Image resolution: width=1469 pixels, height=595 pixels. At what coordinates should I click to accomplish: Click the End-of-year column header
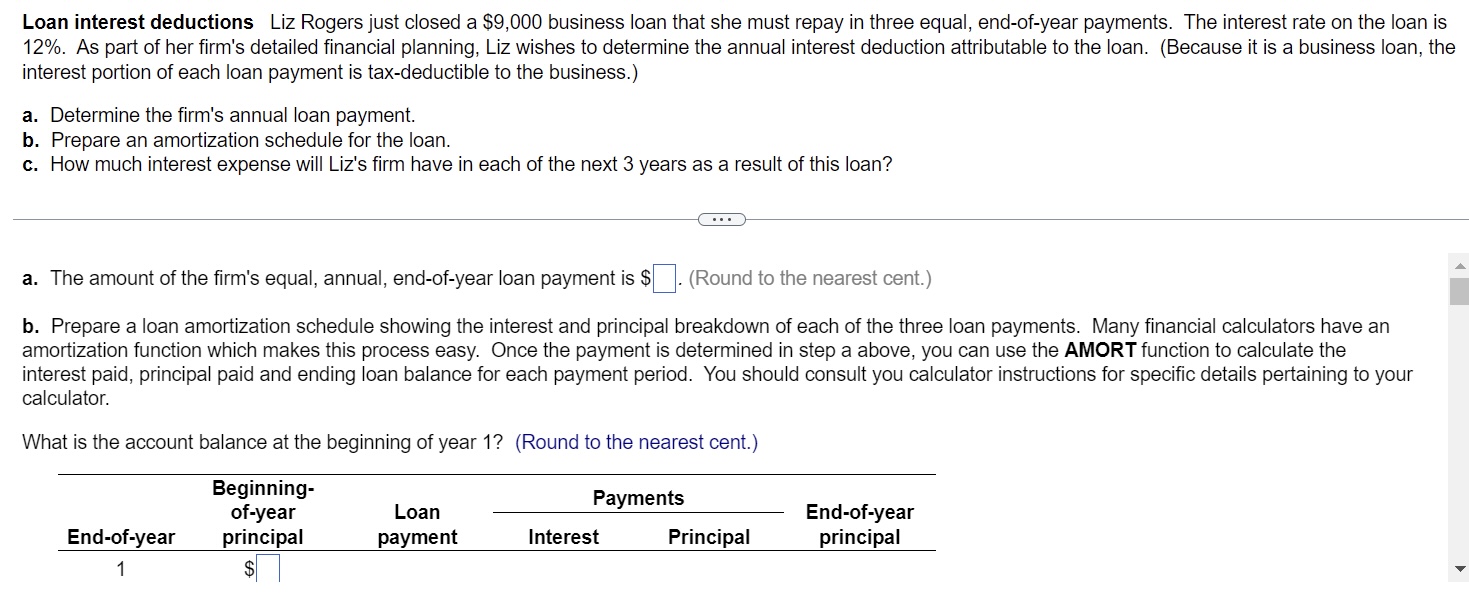click(x=120, y=537)
